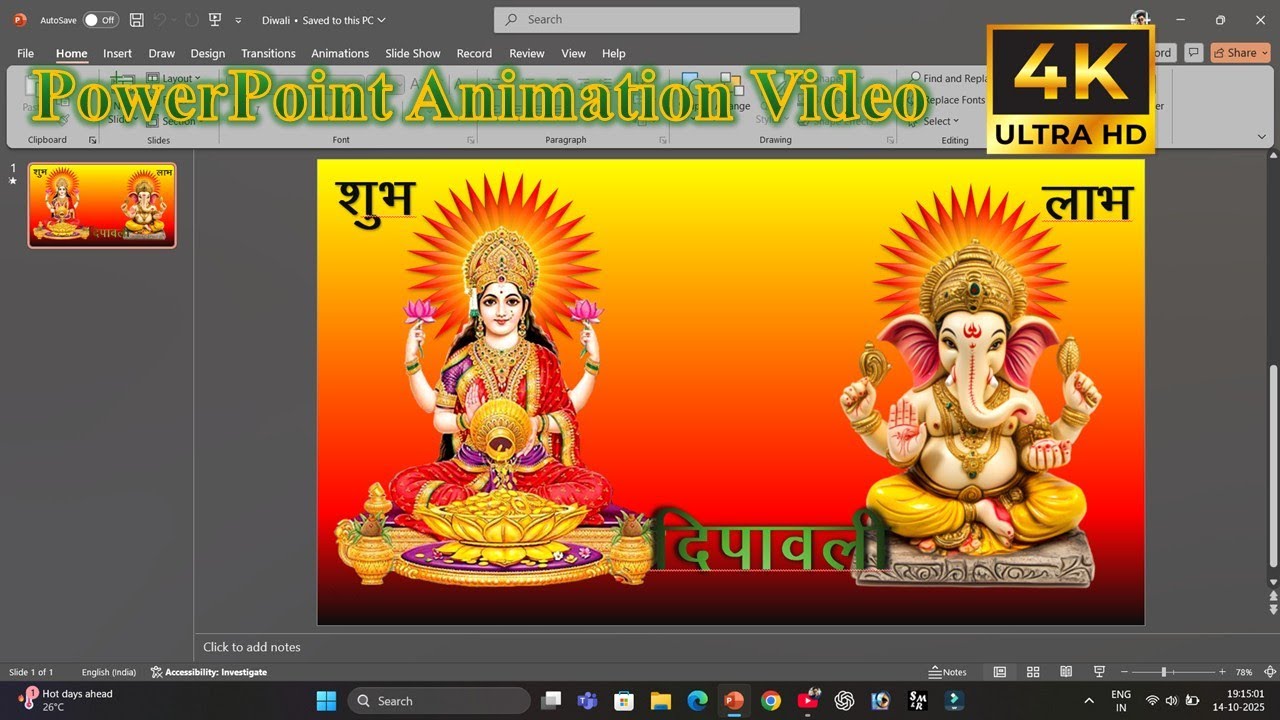Switch to the Draw tab
The width and height of the screenshot is (1280, 720).
pyautogui.click(x=161, y=53)
